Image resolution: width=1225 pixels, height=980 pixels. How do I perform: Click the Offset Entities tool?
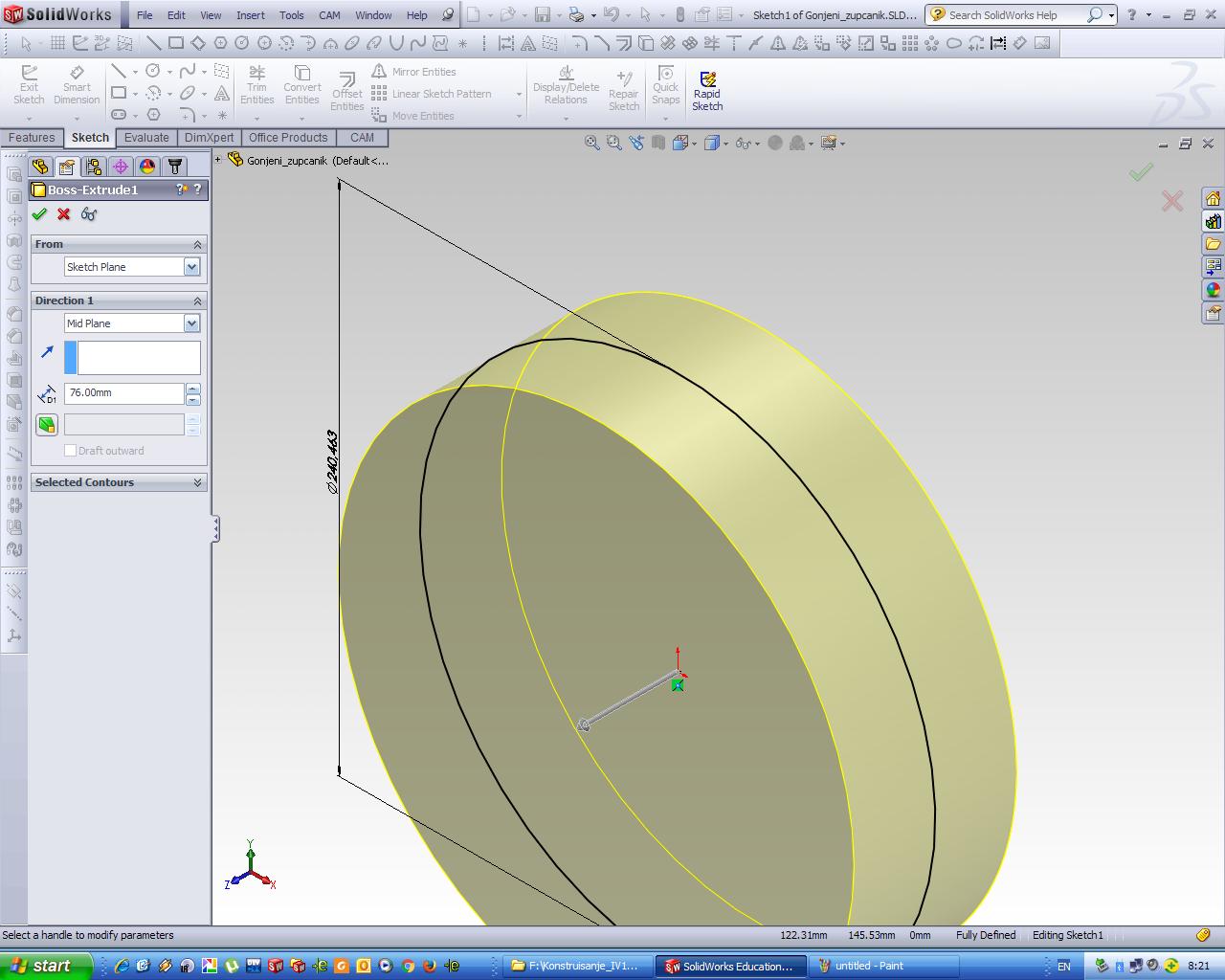click(346, 92)
